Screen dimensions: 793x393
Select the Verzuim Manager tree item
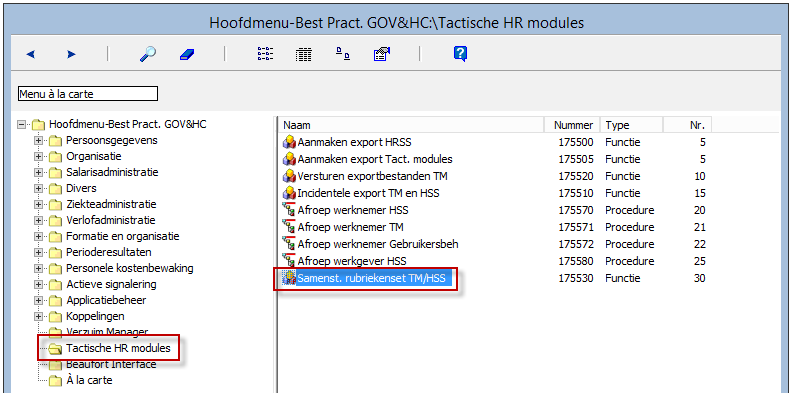pyautogui.click(x=107, y=332)
